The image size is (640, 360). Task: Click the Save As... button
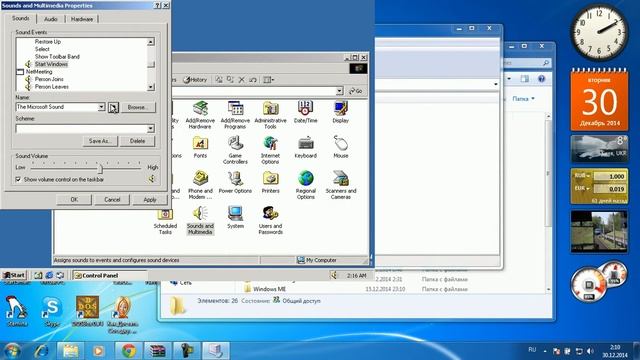(100, 141)
